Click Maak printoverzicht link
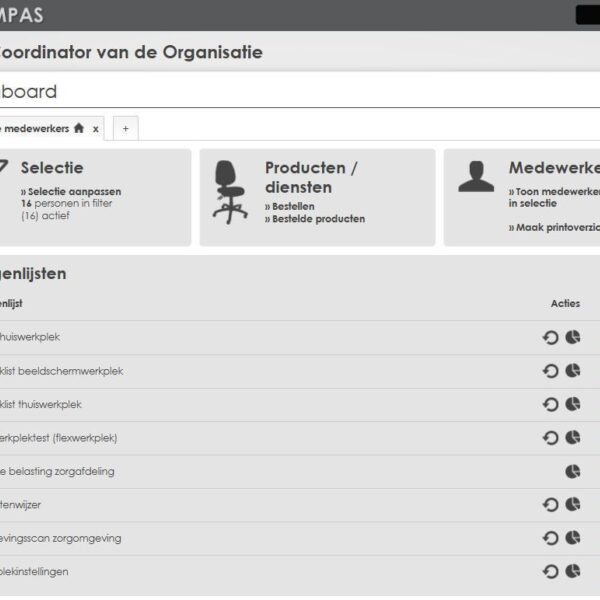Viewport: 600px width, 600px height. pyautogui.click(x=556, y=227)
